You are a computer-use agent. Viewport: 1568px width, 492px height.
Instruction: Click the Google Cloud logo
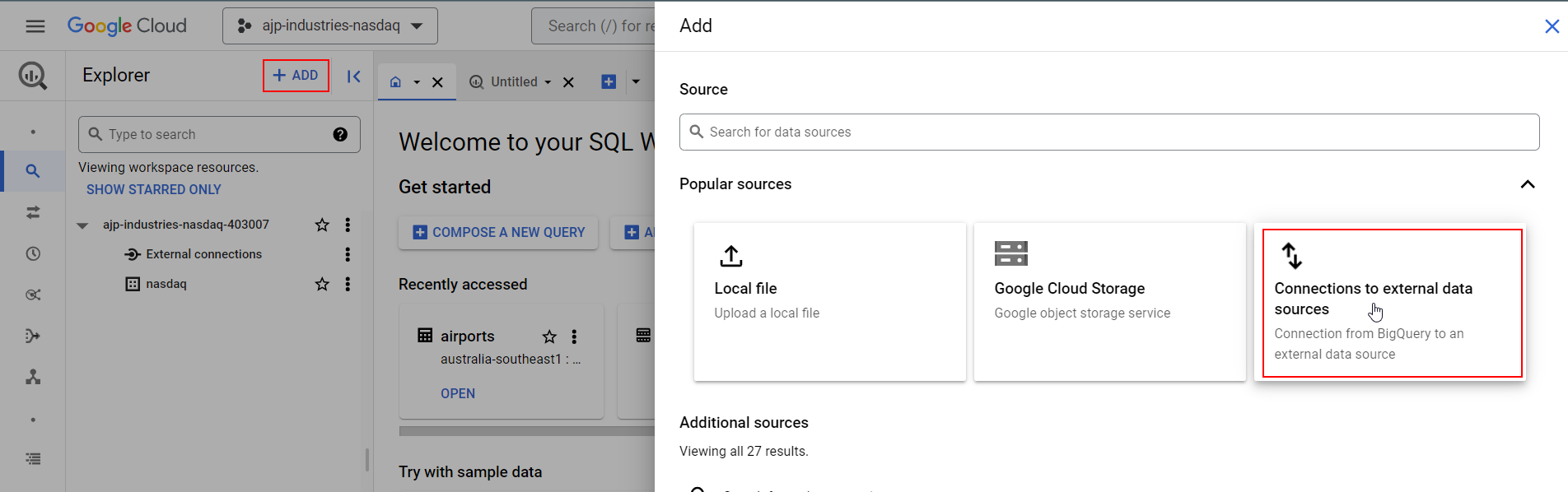click(127, 26)
